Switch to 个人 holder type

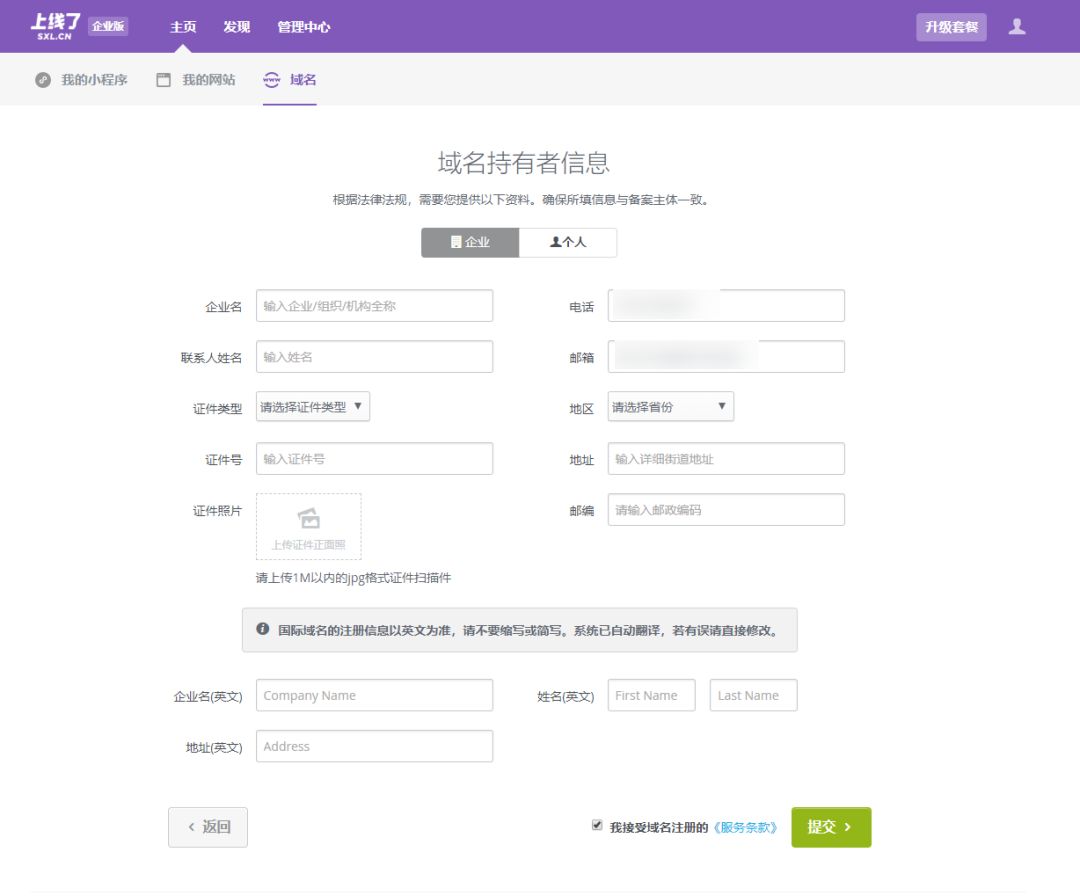[x=568, y=241]
